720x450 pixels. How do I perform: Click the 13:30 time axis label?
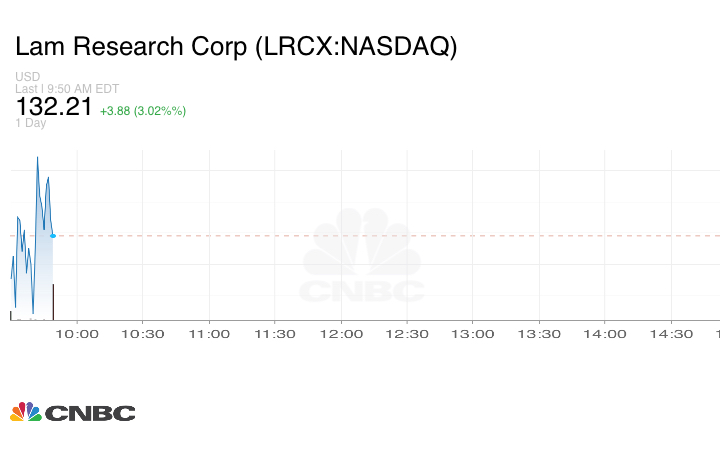point(540,334)
